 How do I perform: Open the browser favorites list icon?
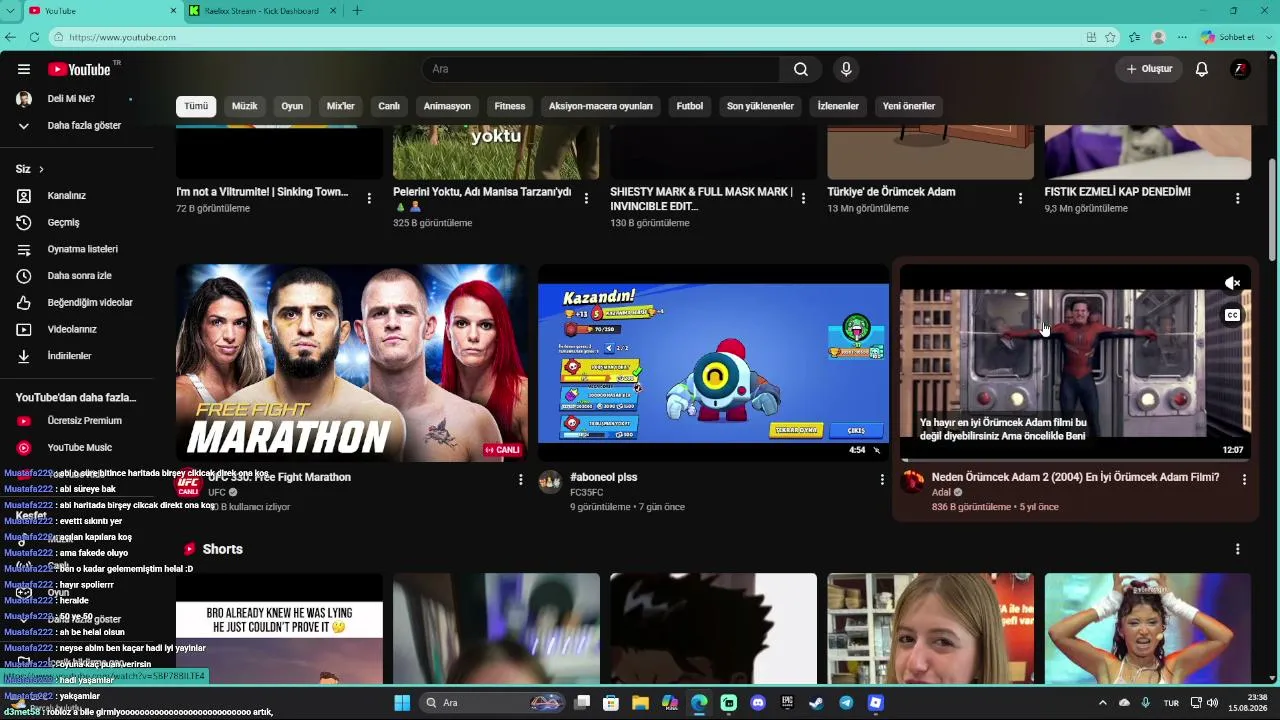1134,37
